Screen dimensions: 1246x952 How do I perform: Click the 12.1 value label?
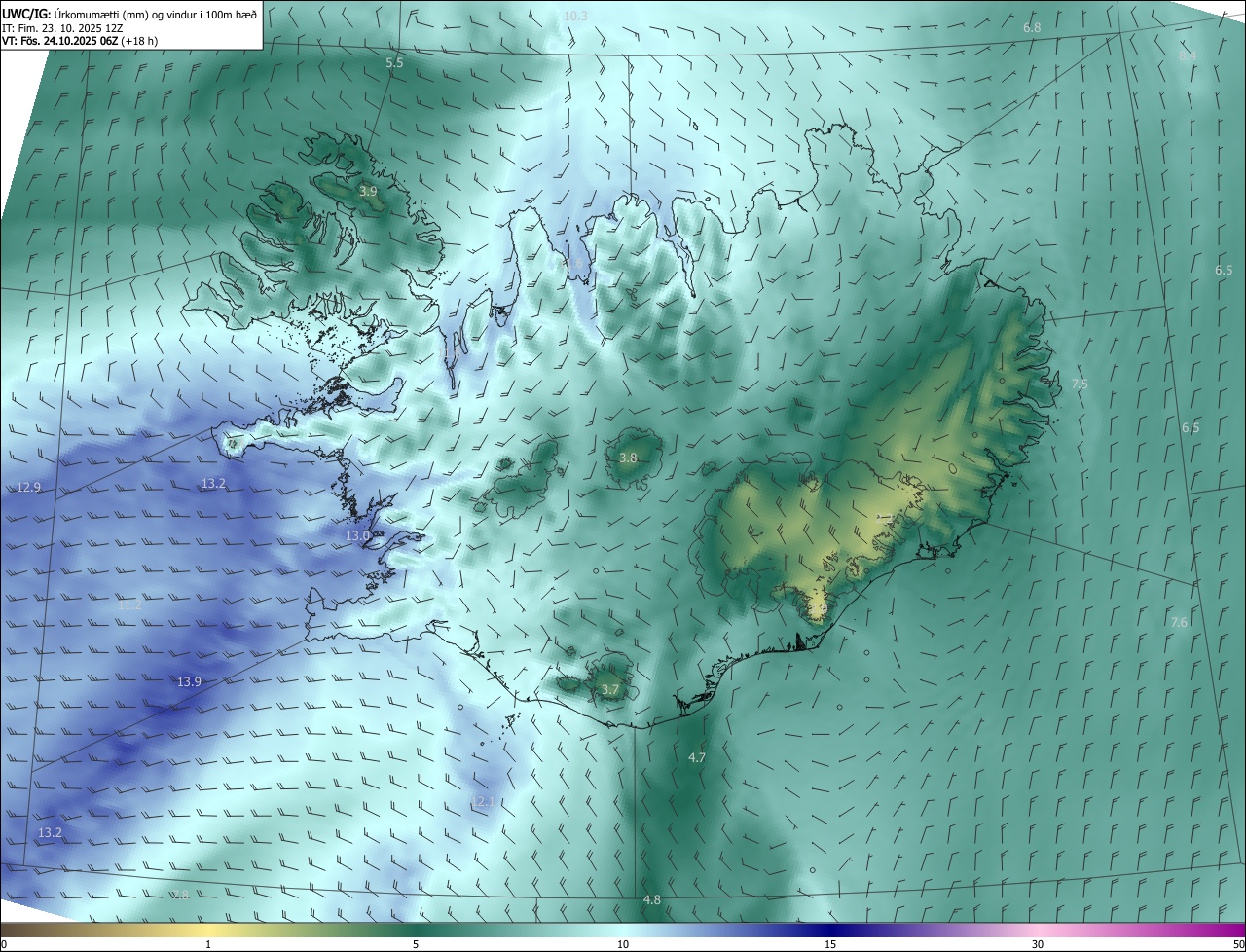pyautogui.click(x=483, y=801)
